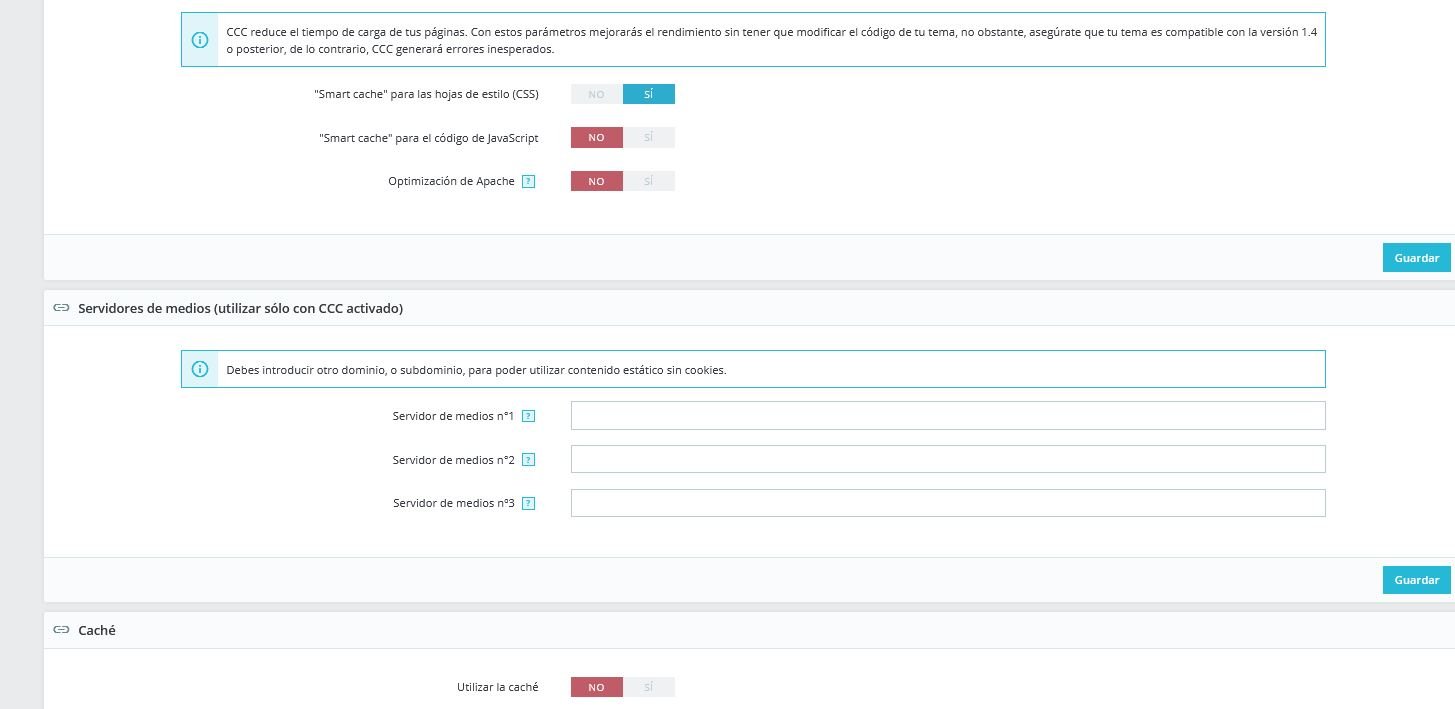
Task: Click help icon for Servidor de medios n°2
Action: [529, 460]
